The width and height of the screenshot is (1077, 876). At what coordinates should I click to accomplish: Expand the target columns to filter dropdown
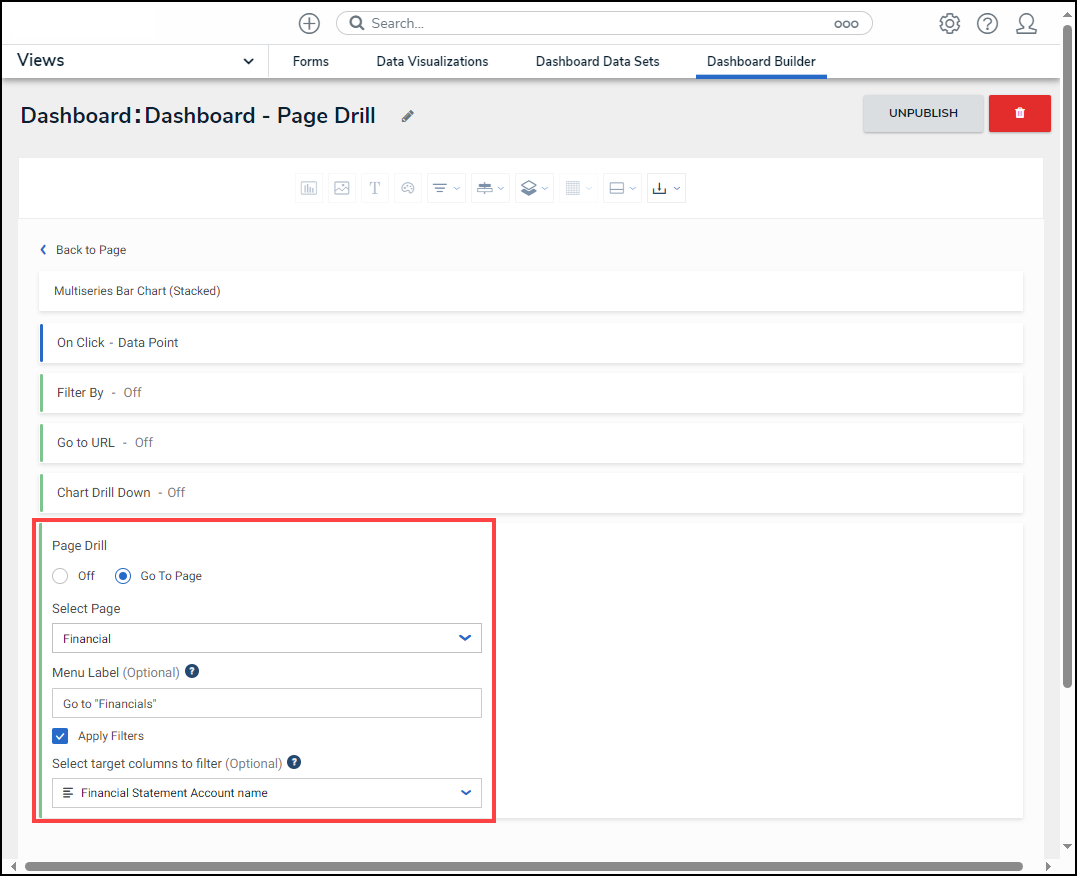tap(266, 793)
